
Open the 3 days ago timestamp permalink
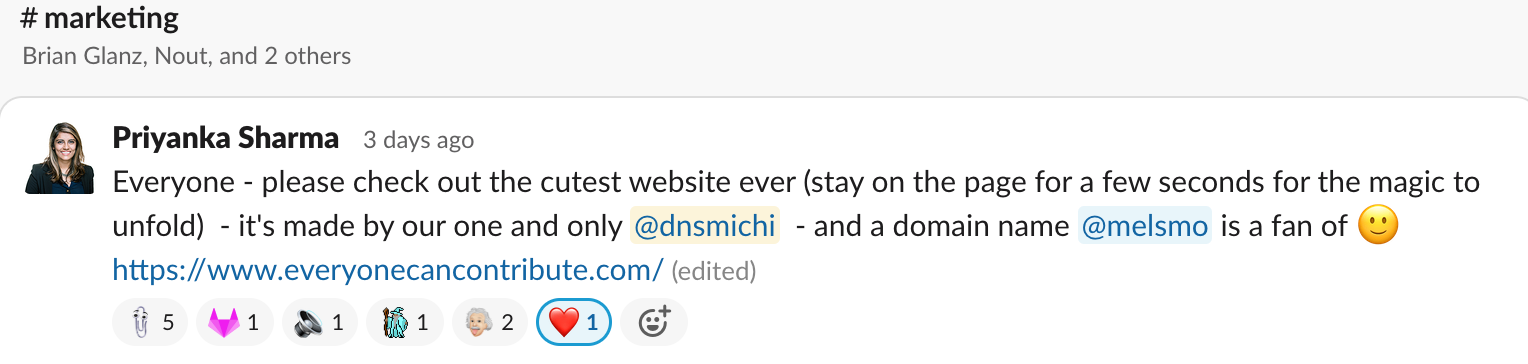tap(418, 140)
